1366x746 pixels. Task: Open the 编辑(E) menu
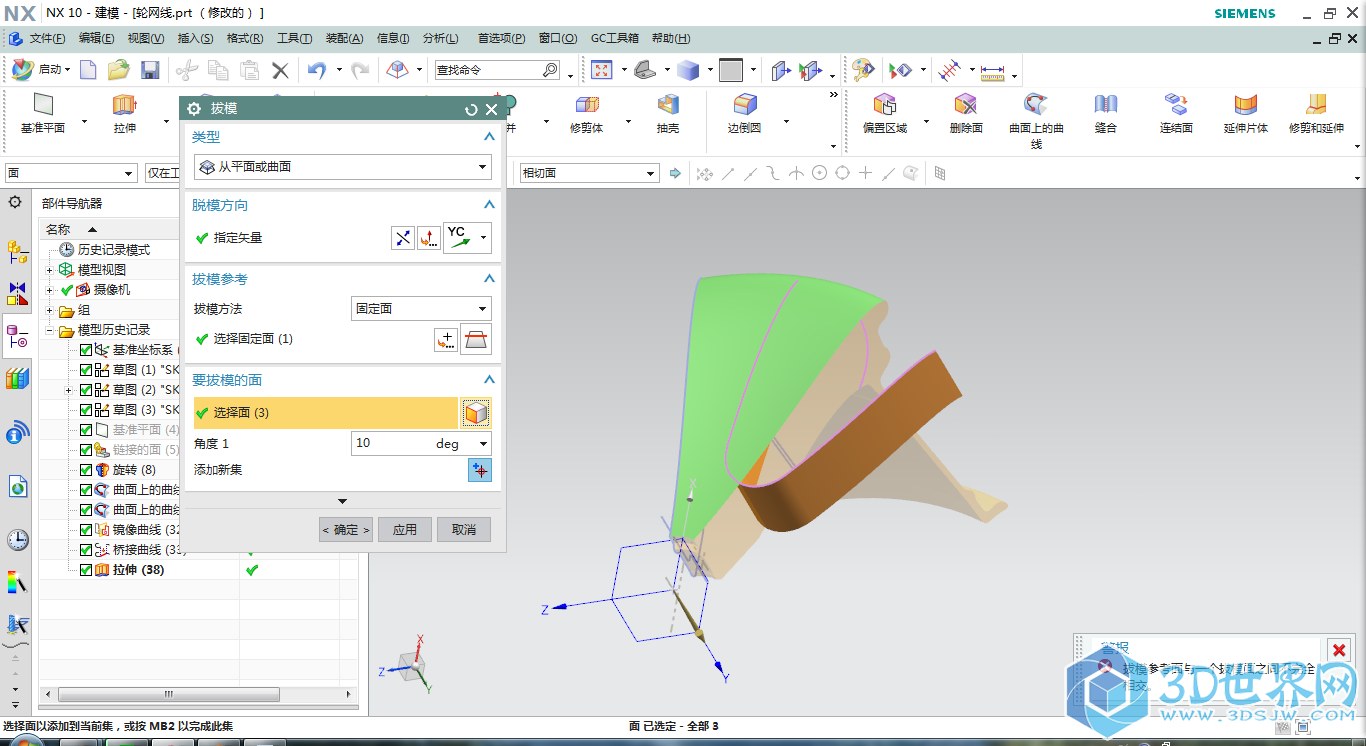tap(96, 38)
